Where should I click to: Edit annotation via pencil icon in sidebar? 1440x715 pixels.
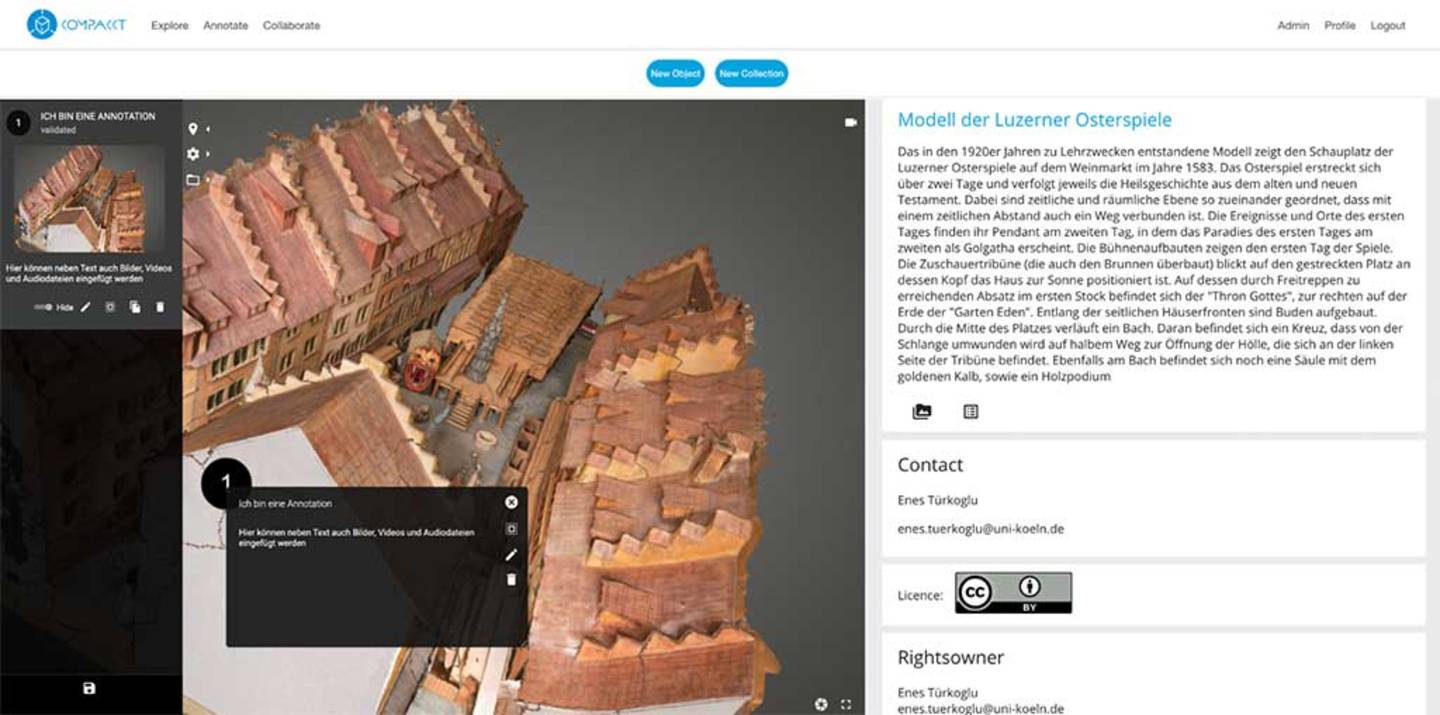(x=85, y=307)
